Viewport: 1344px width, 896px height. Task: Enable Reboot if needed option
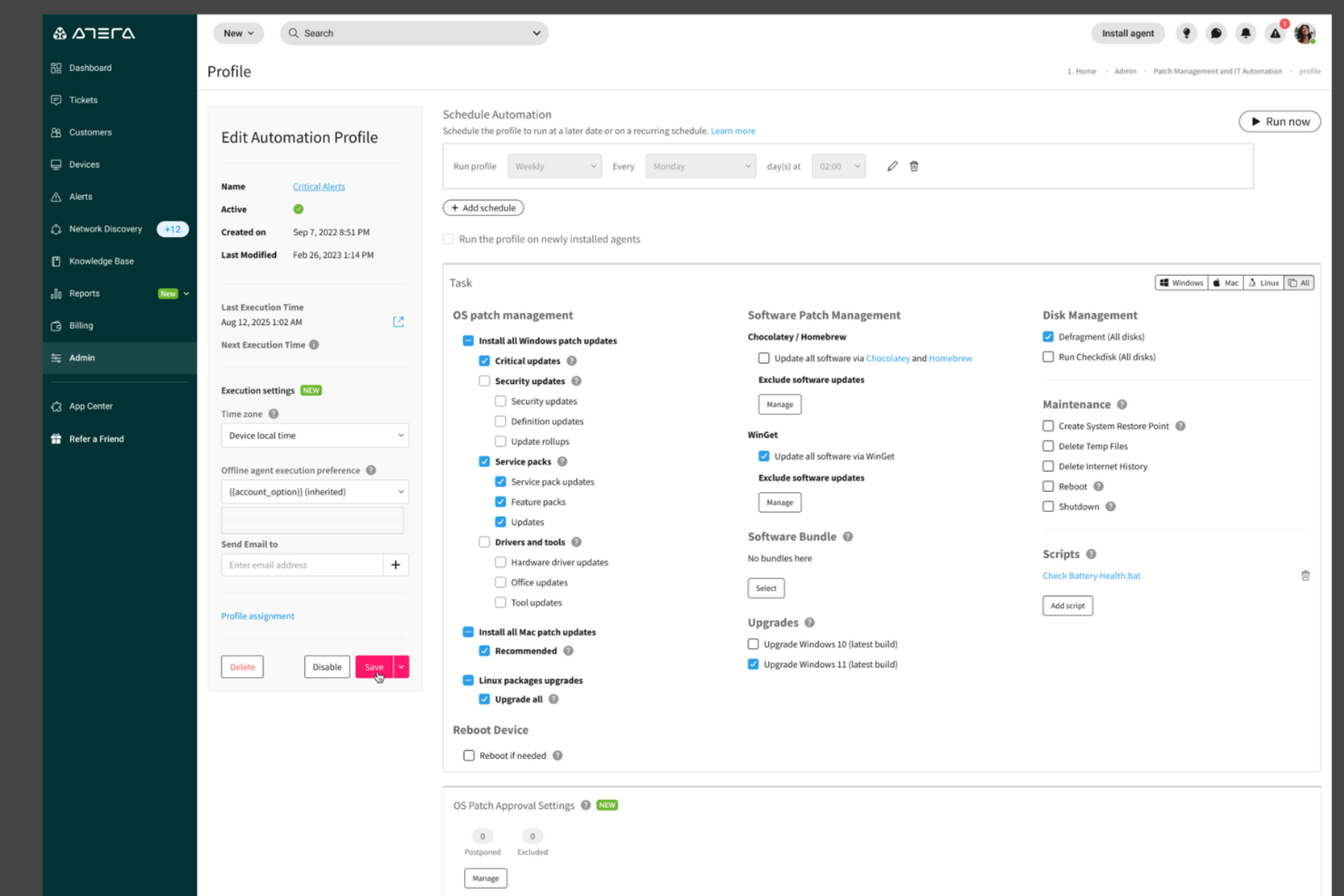469,754
